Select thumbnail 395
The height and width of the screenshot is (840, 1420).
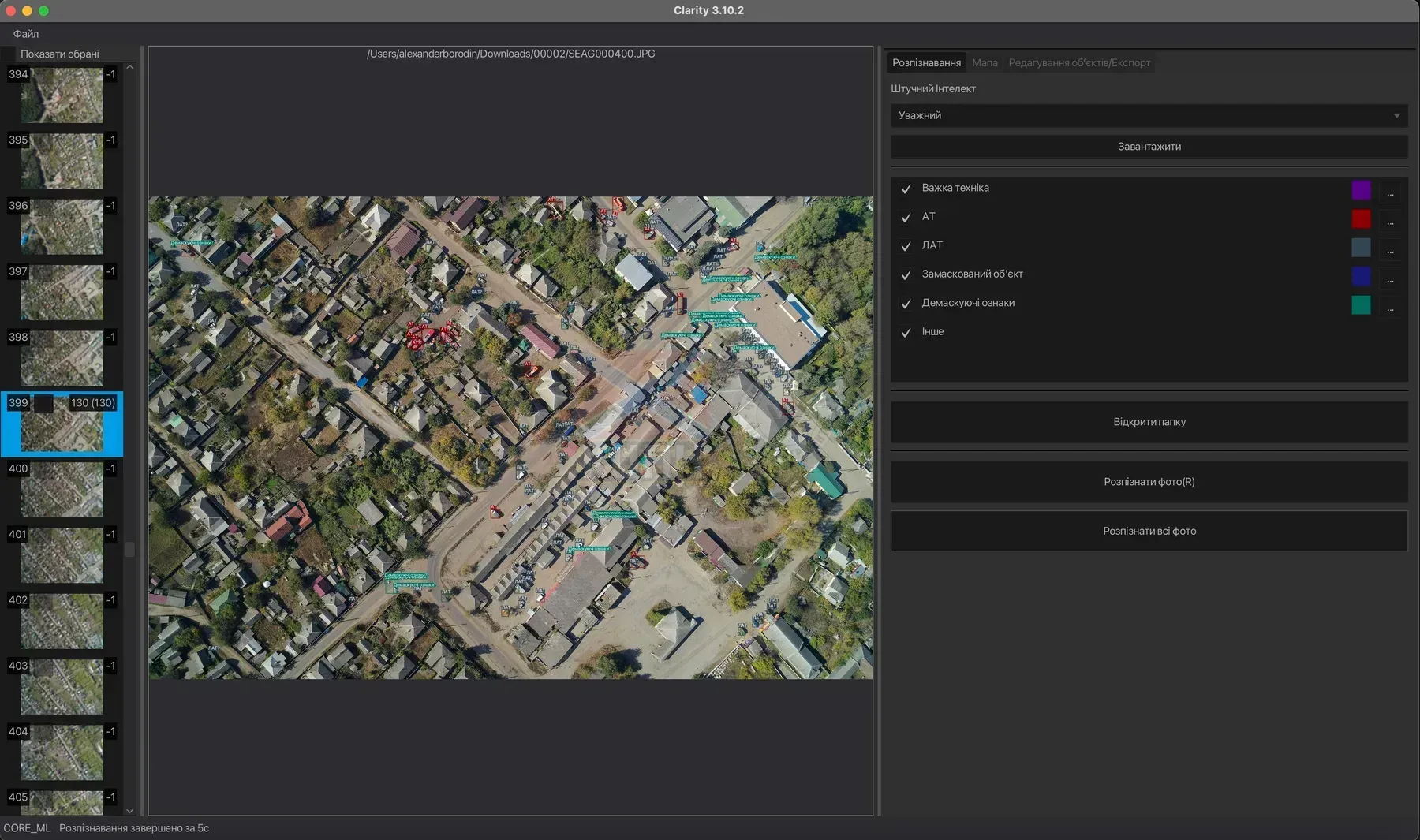pyautogui.click(x=62, y=161)
